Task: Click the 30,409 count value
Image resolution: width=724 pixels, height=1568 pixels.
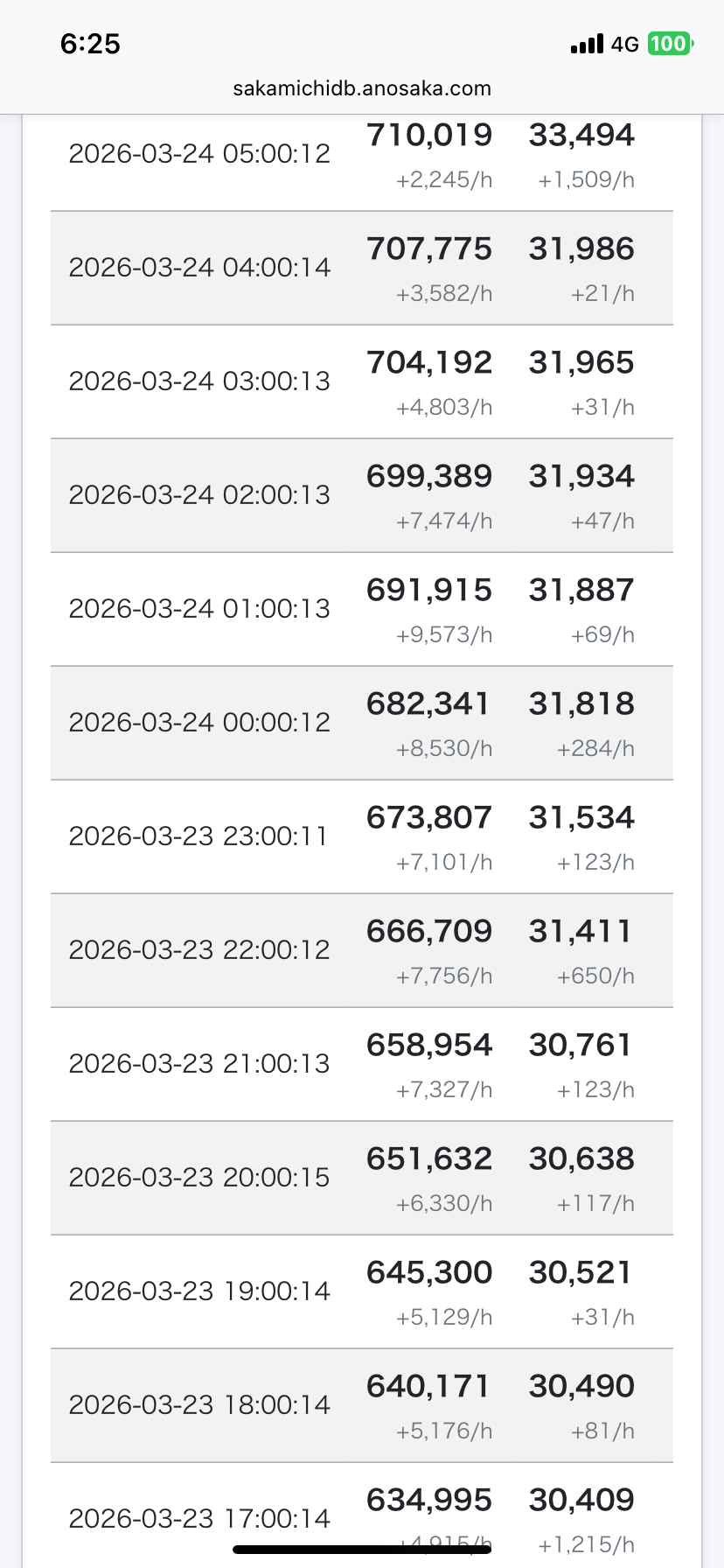Action: (x=581, y=1500)
